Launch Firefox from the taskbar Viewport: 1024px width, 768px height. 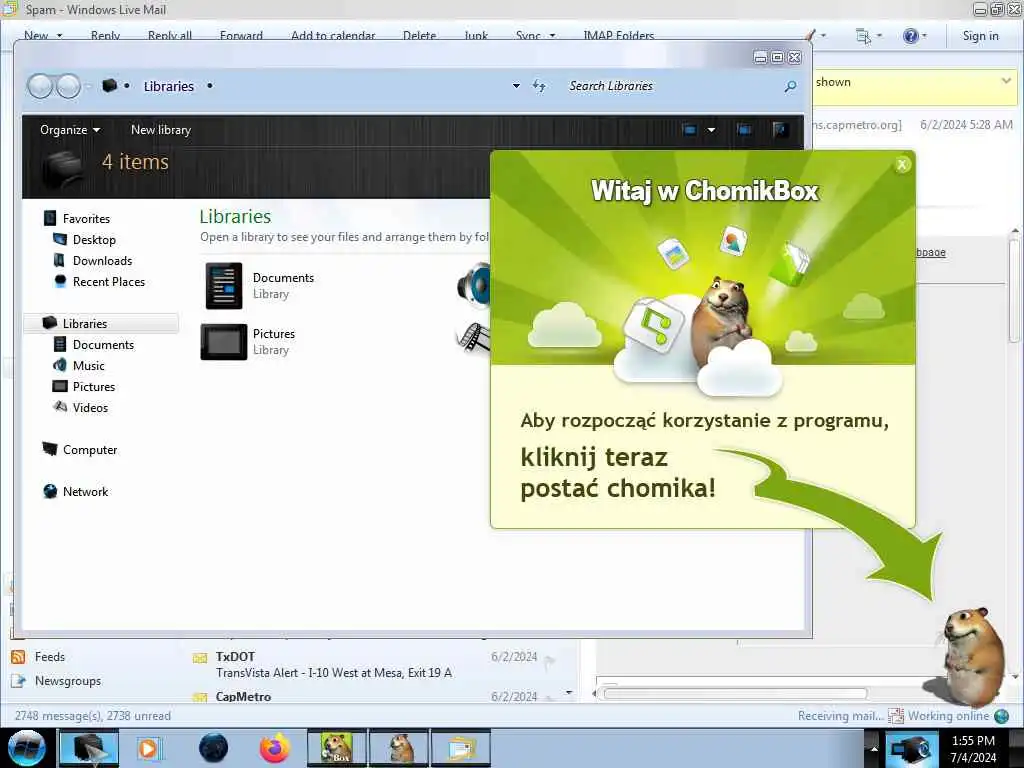275,748
